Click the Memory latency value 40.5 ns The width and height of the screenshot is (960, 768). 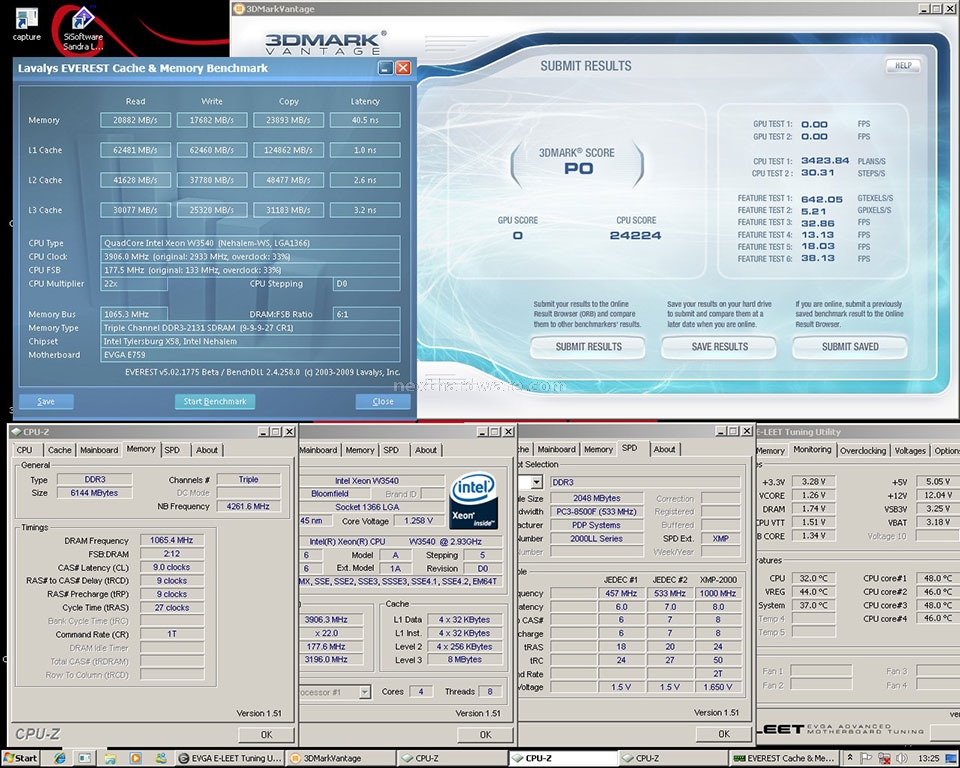365,120
